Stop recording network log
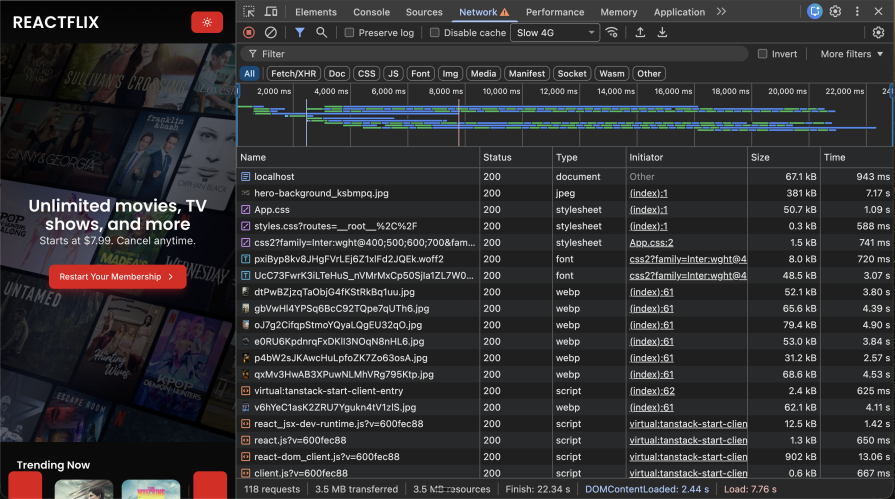 pos(249,33)
